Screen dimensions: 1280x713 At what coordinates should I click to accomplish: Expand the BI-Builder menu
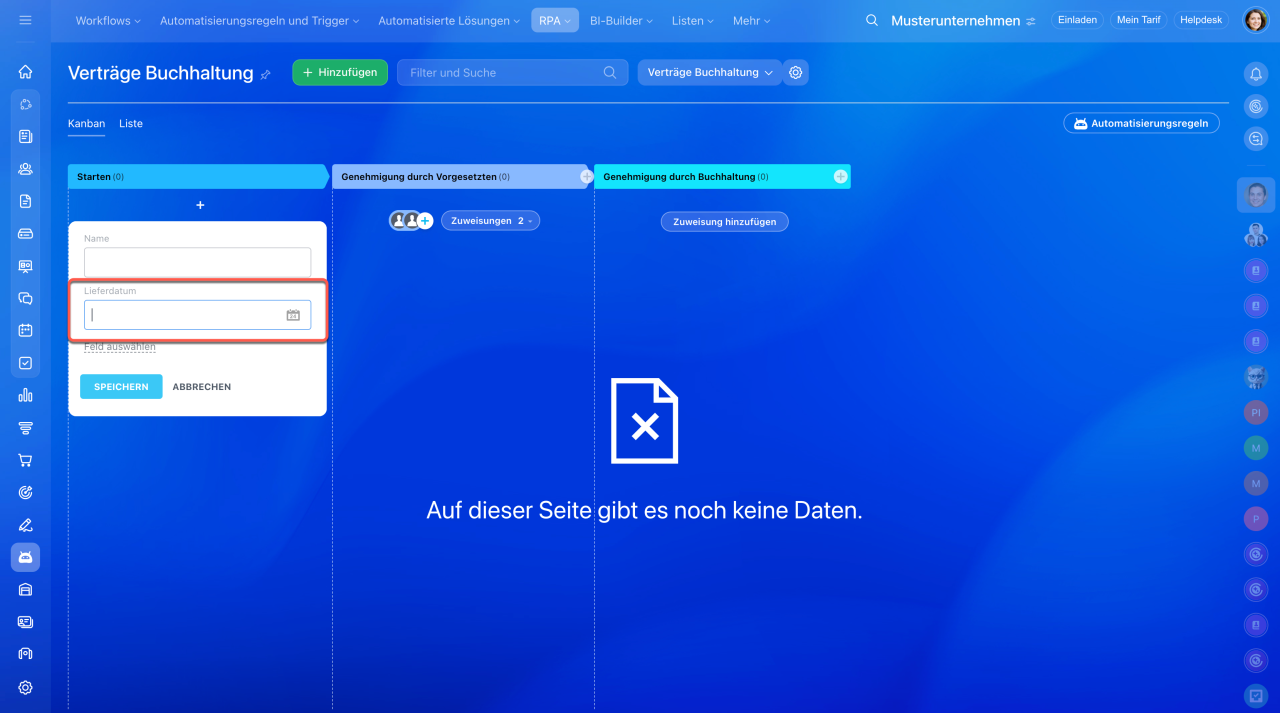point(621,20)
